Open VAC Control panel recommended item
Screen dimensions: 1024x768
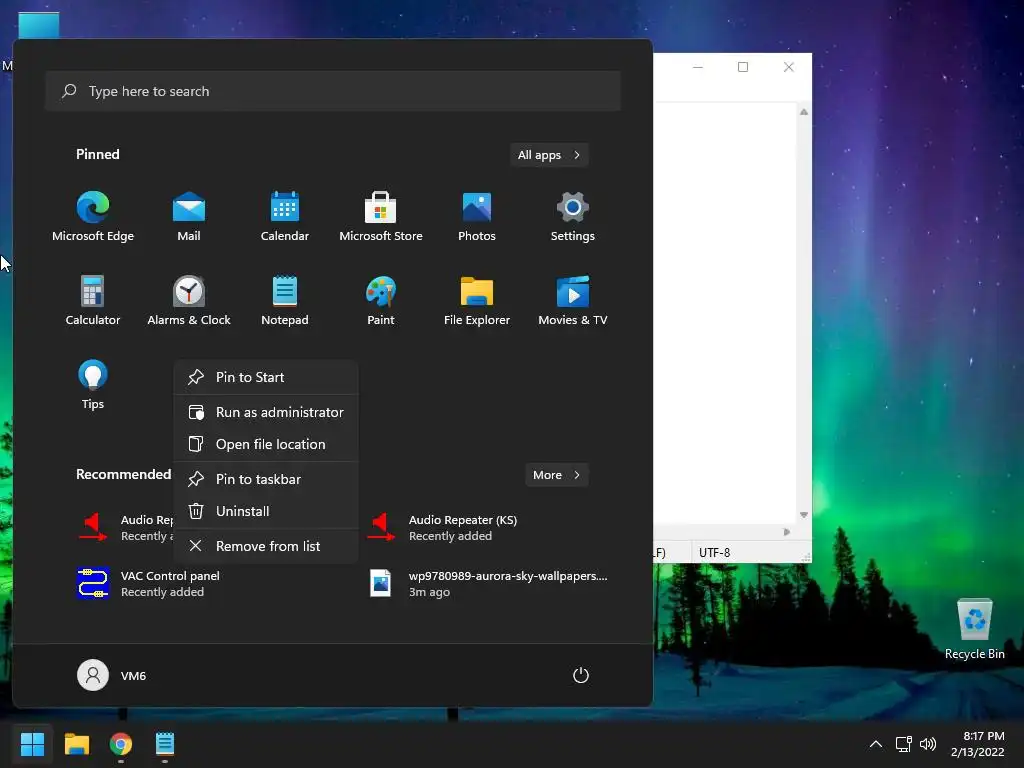click(149, 583)
